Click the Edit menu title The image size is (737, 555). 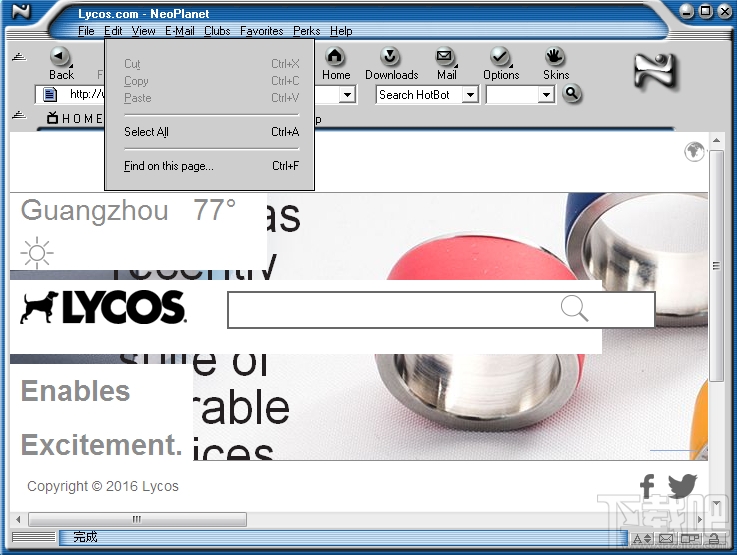113,31
